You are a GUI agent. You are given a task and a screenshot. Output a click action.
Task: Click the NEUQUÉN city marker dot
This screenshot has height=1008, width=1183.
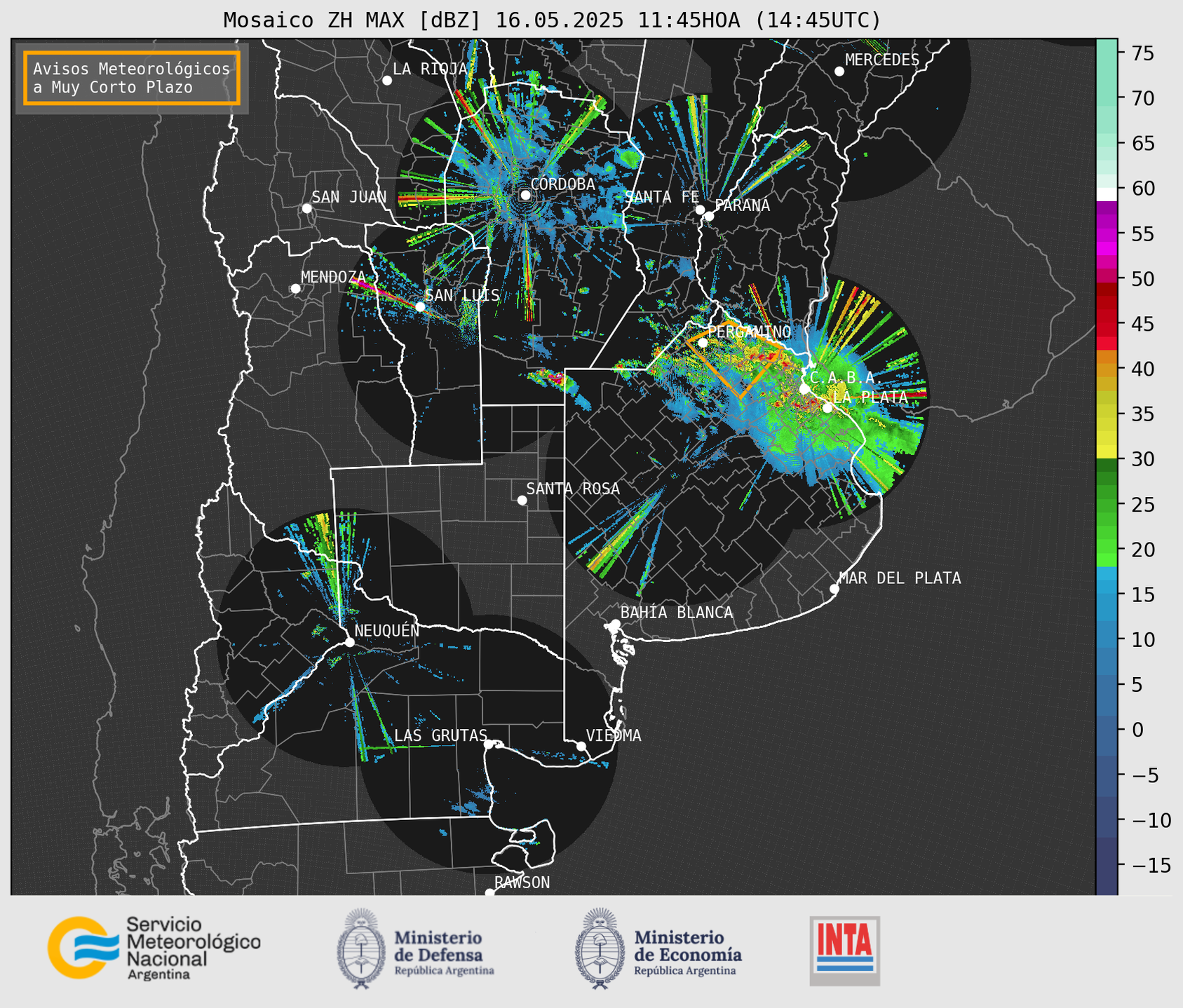tap(349, 642)
